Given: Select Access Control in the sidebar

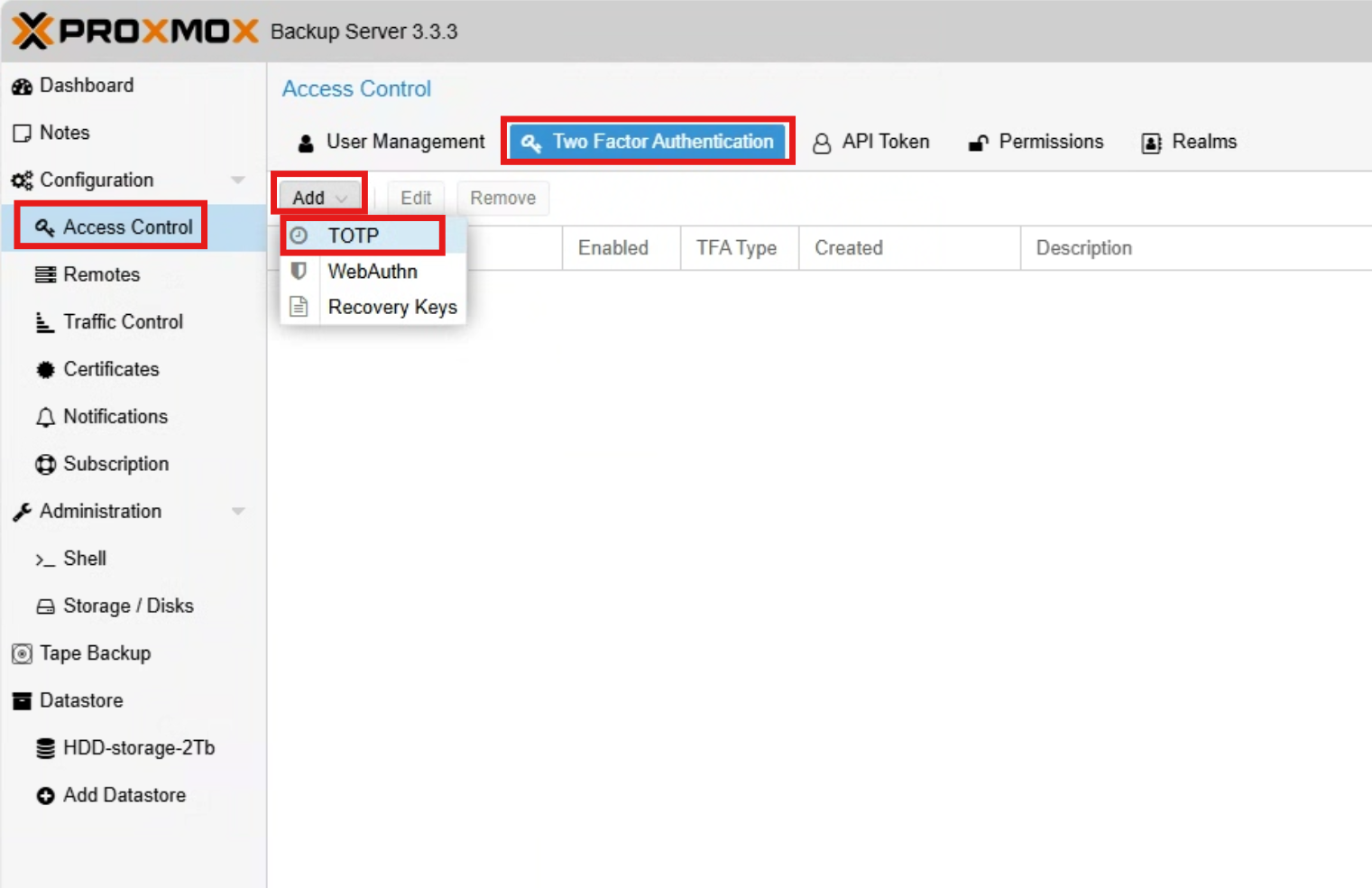Looking at the screenshot, I should coord(134,227).
